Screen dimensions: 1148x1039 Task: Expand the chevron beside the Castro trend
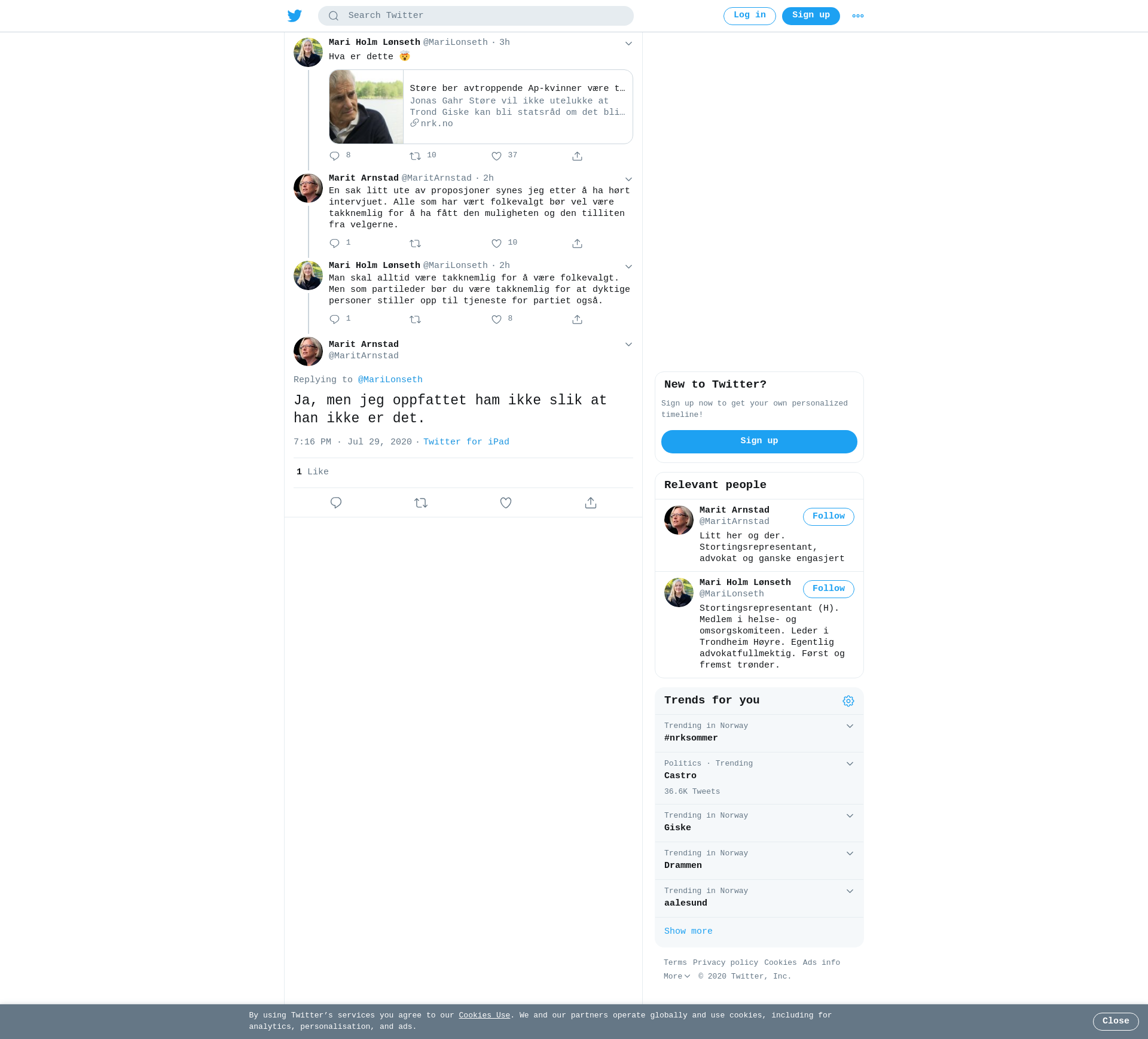tap(850, 764)
